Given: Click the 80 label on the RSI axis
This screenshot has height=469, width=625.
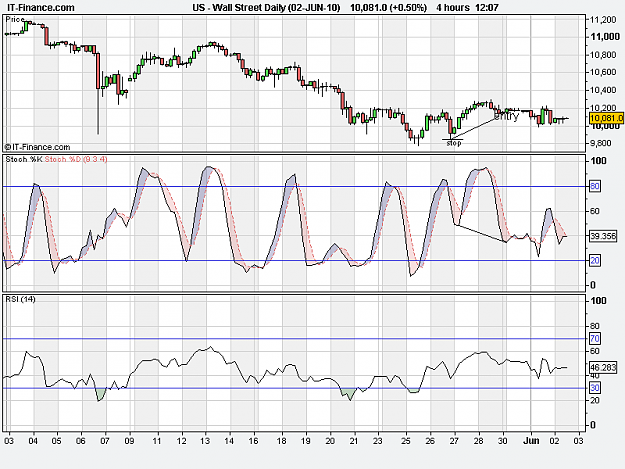Looking at the screenshot, I should 594,327.
